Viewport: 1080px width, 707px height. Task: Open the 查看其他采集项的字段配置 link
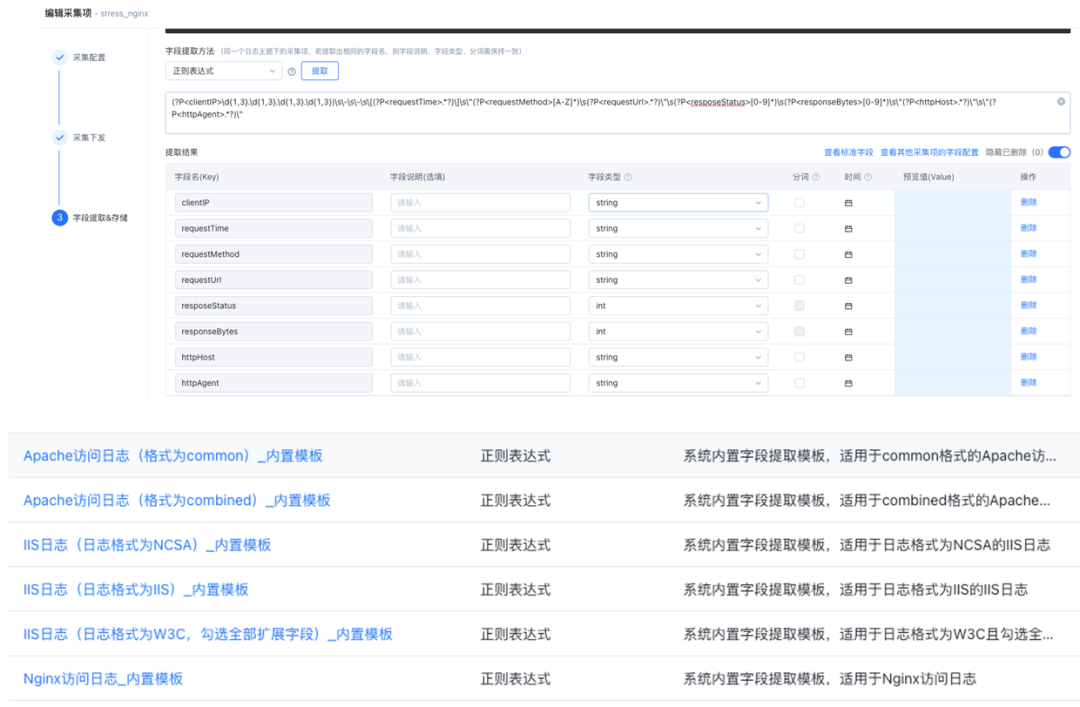click(929, 152)
